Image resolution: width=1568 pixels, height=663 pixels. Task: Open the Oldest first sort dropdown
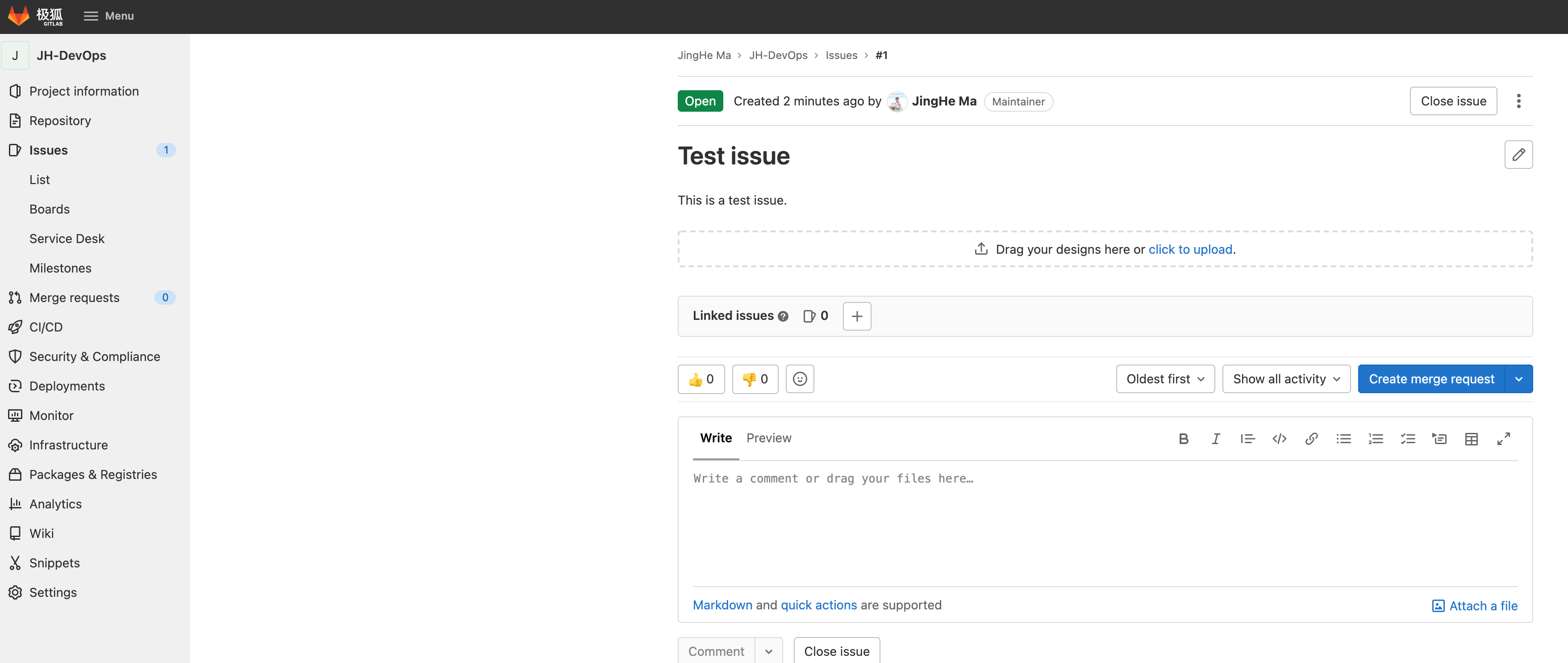pos(1165,379)
